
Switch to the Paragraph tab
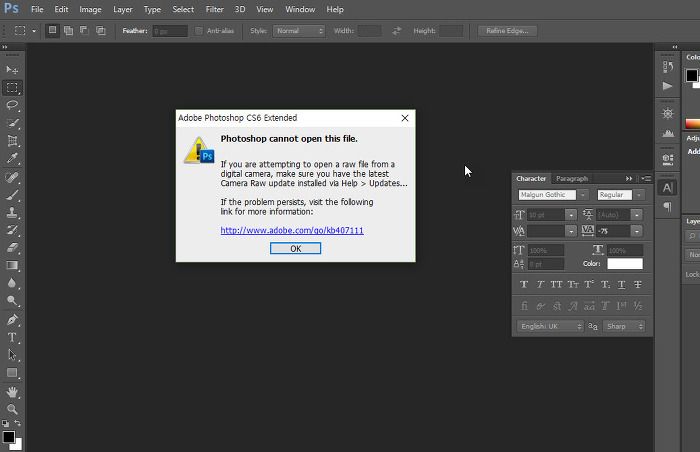click(572, 179)
